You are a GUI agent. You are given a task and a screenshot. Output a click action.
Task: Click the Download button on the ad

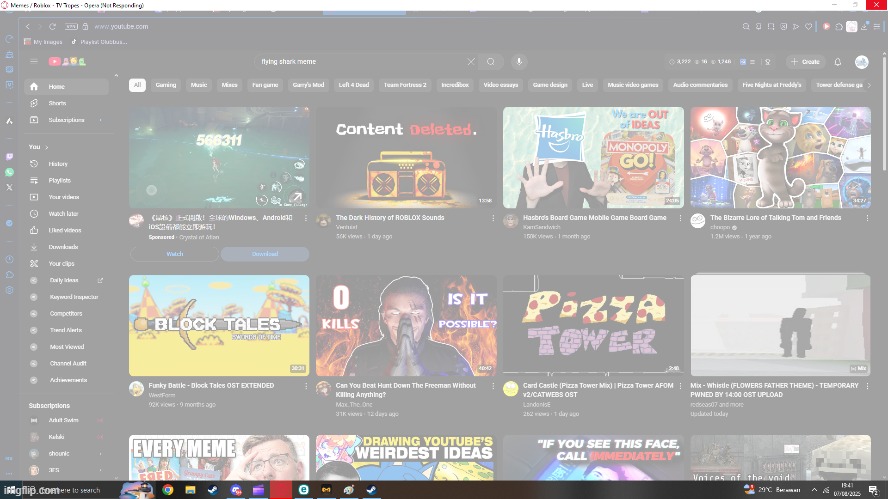pos(264,254)
